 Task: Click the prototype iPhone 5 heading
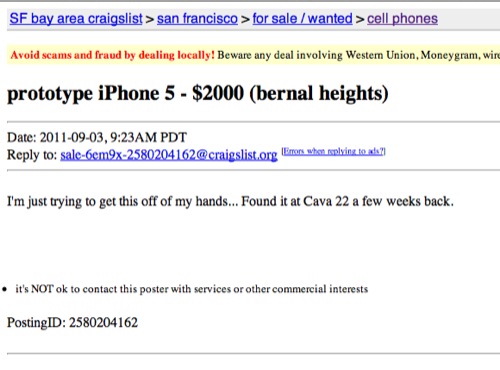click(91, 94)
